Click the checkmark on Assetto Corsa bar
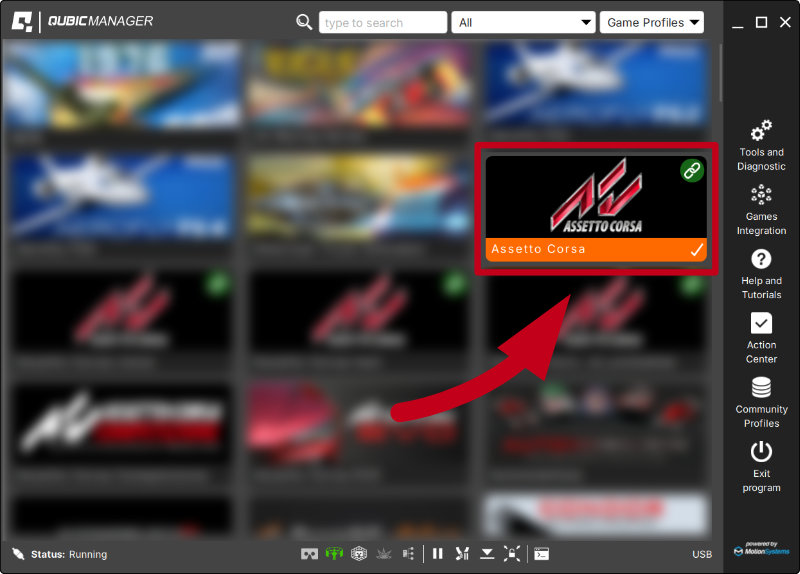 [x=696, y=249]
